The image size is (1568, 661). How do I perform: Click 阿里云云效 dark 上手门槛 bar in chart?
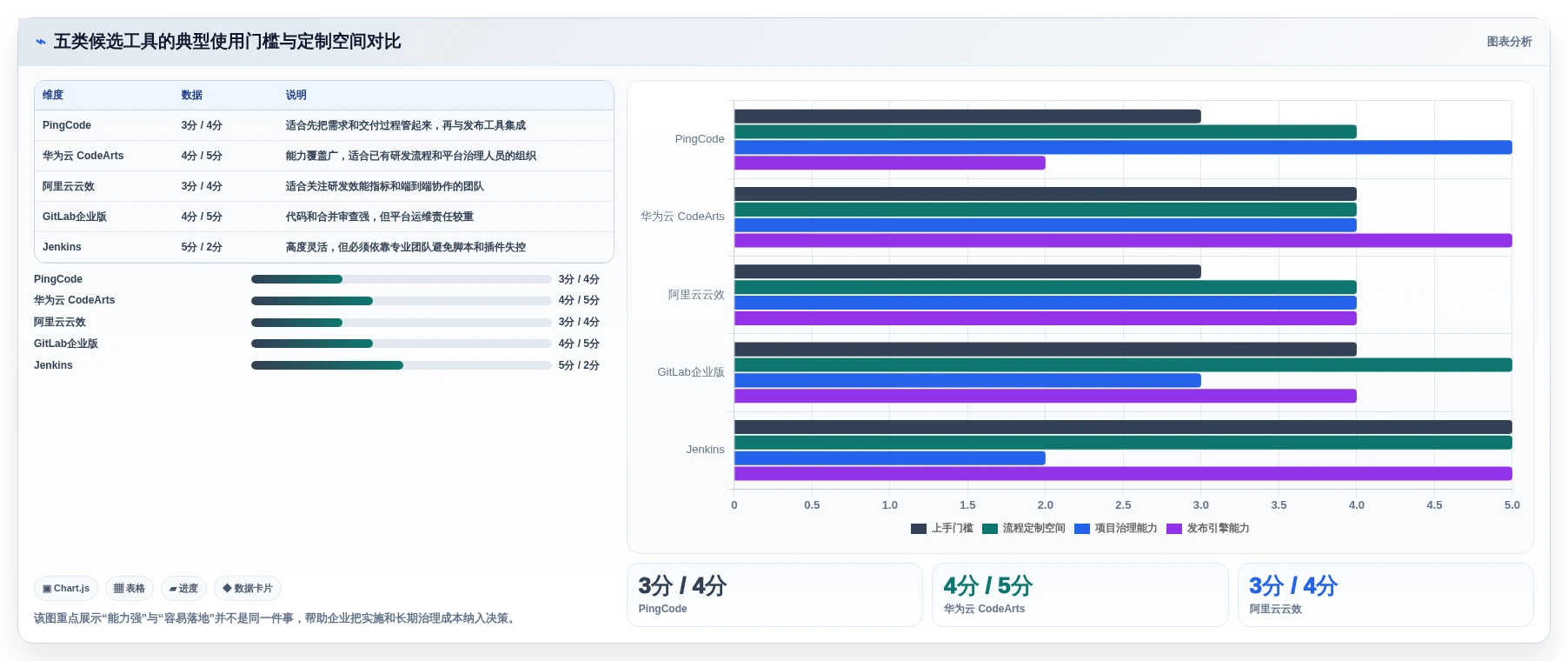(967, 271)
